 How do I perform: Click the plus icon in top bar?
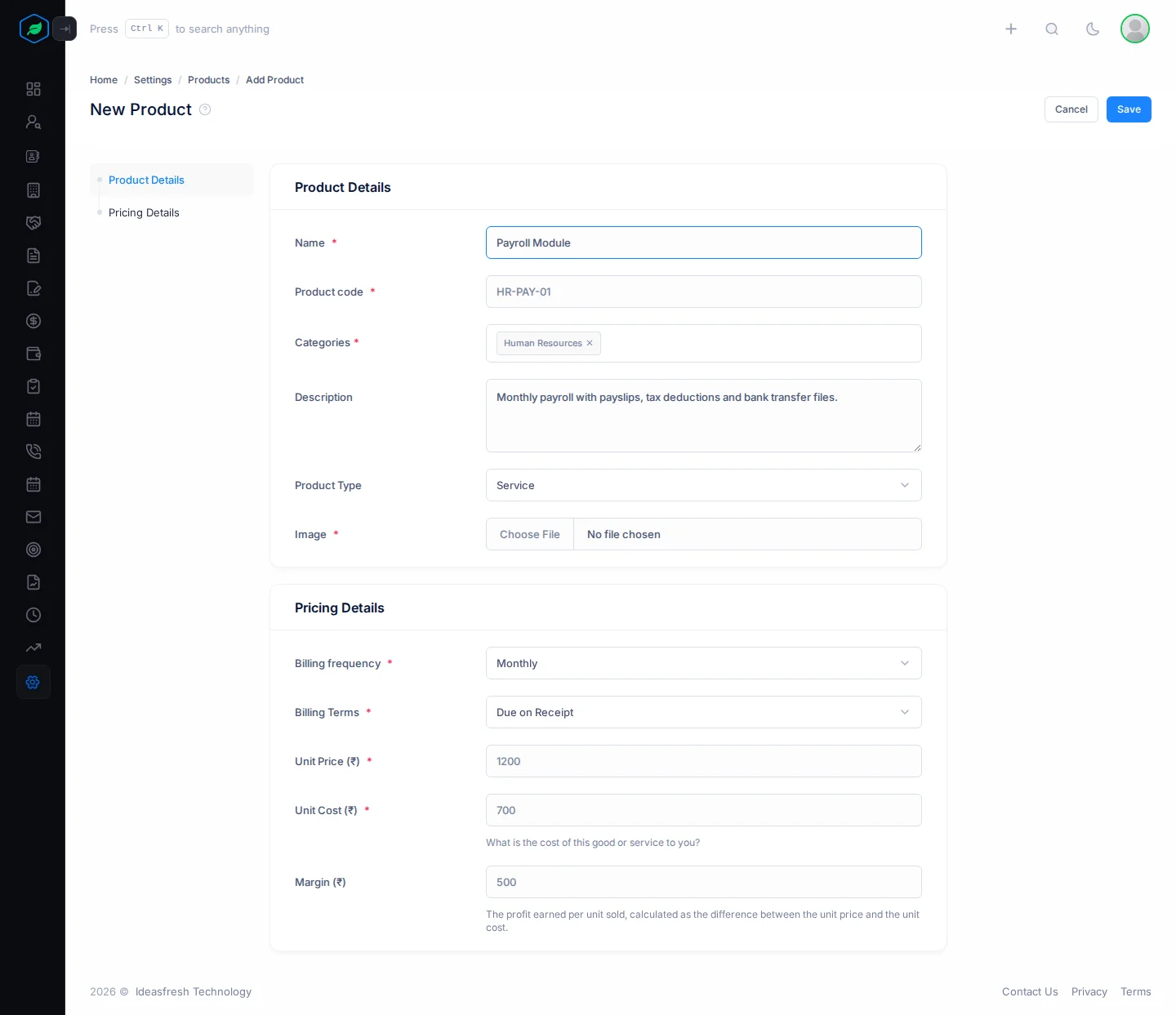1011,29
